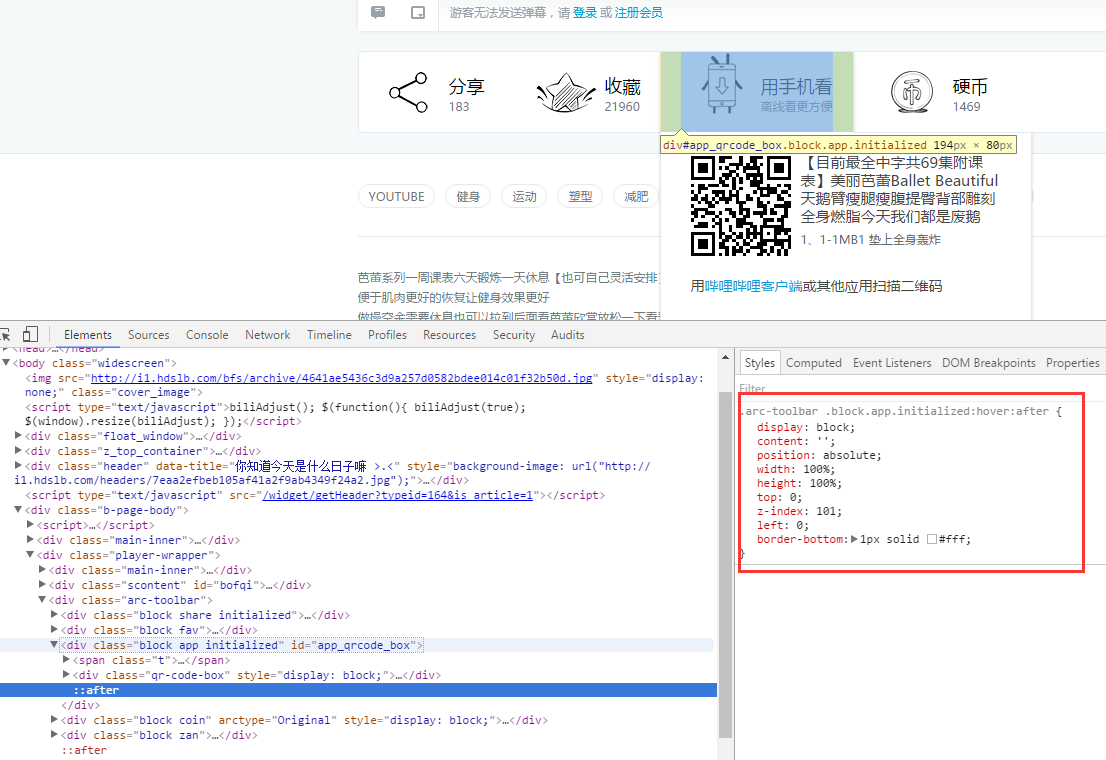Collapse the div class arc-toolbar node
Image resolution: width=1106 pixels, height=760 pixels.
point(42,600)
